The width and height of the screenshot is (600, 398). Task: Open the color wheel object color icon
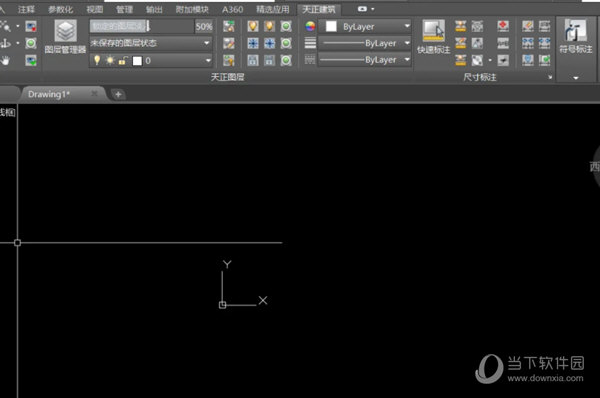(310, 26)
